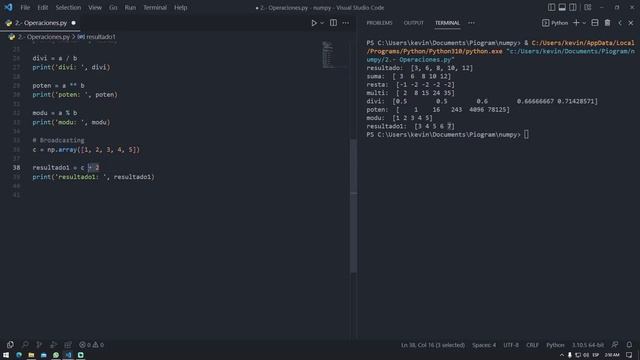Open the Selection menu
The image size is (640, 360).
click(68, 7)
